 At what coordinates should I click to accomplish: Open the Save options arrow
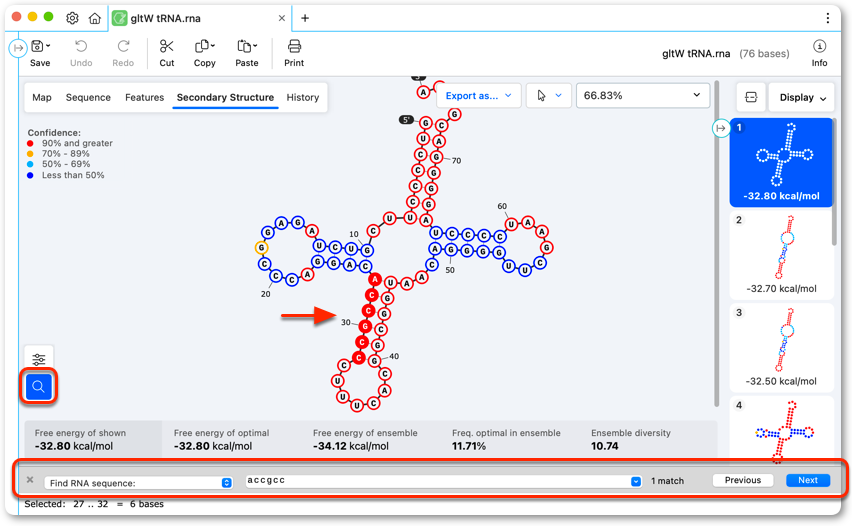[x=48, y=46]
